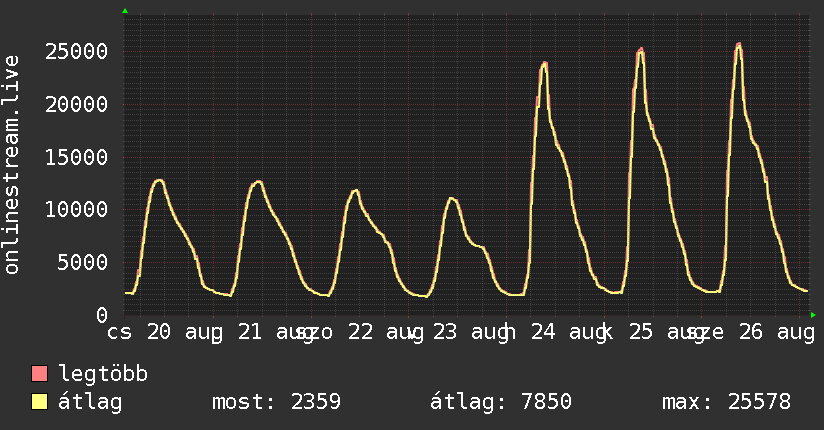Click the pink legtöbb legend swatch
This screenshot has width=824, height=430.
click(39, 374)
